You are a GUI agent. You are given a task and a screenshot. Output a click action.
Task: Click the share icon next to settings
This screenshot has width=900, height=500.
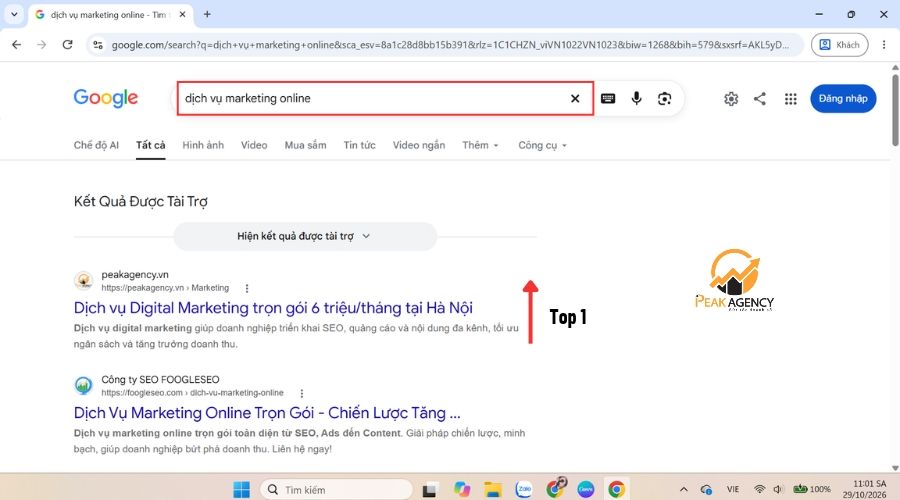coord(759,99)
